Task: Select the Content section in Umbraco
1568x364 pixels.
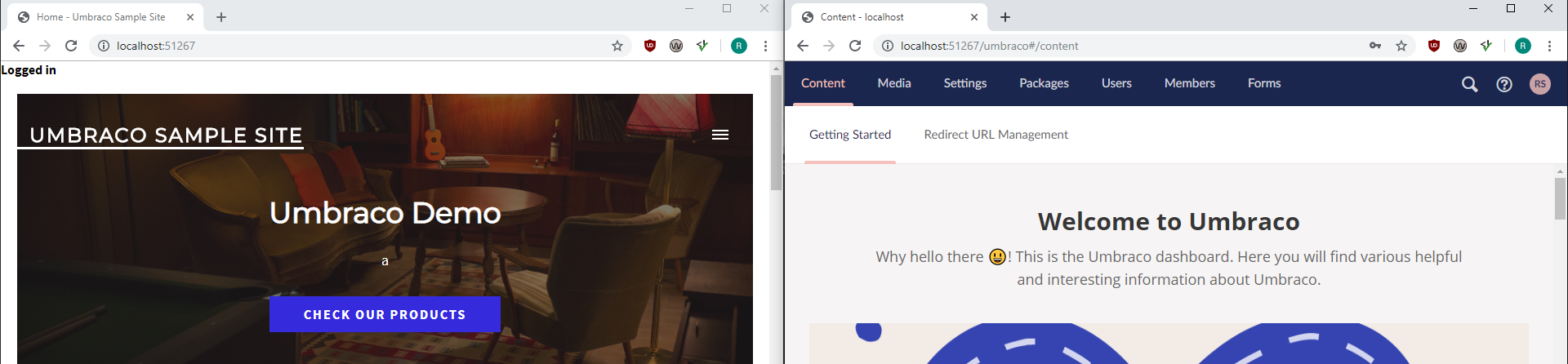Action: (823, 83)
